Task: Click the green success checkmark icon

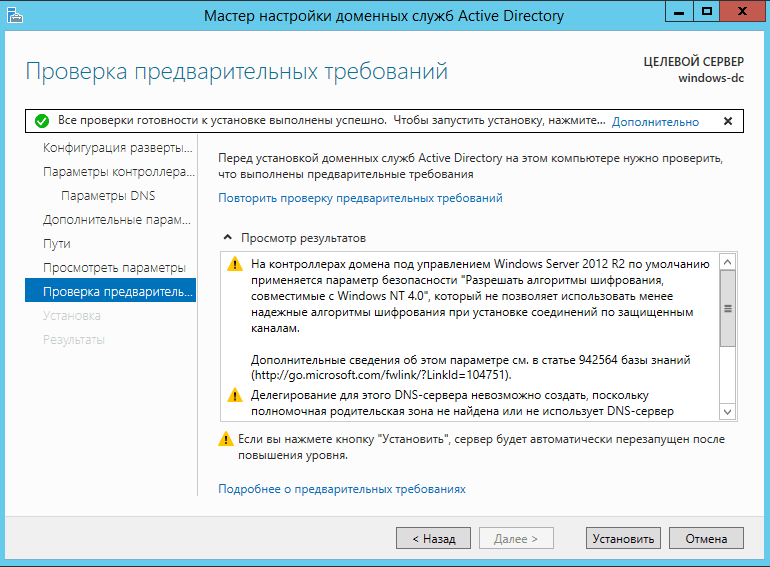Action: pyautogui.click(x=42, y=121)
